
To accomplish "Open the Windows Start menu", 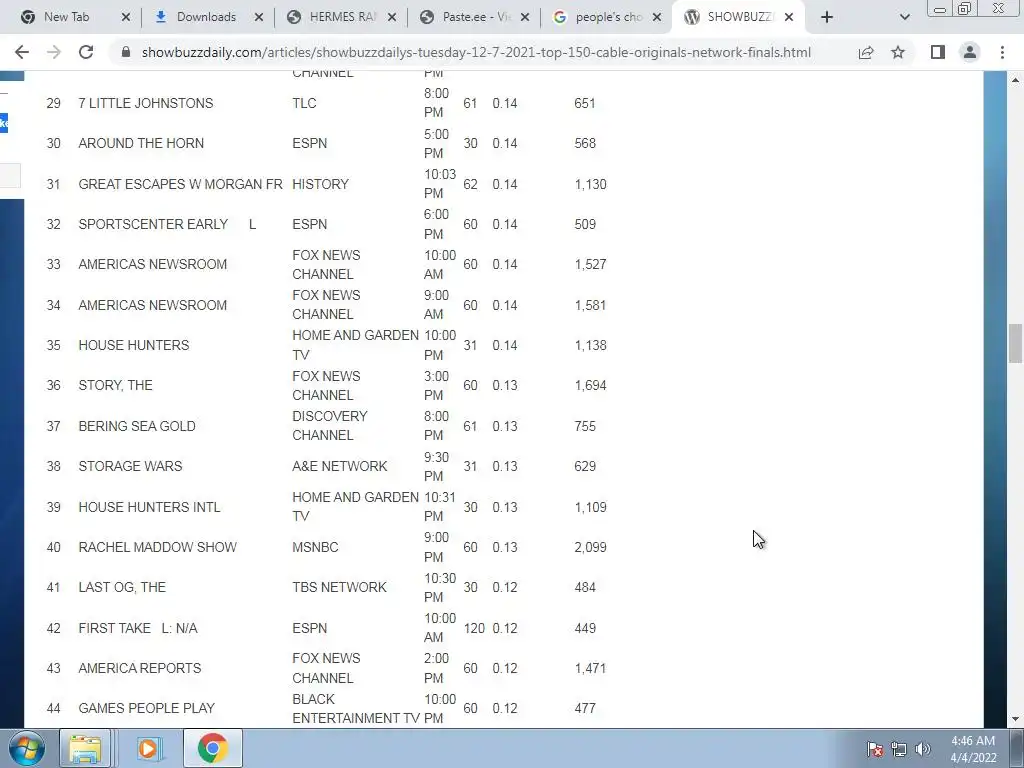I will click(27, 748).
